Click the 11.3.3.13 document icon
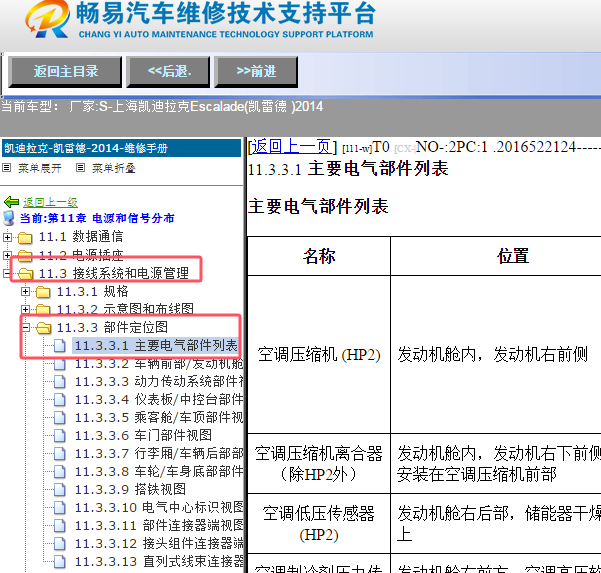The image size is (601, 573). click(x=59, y=561)
